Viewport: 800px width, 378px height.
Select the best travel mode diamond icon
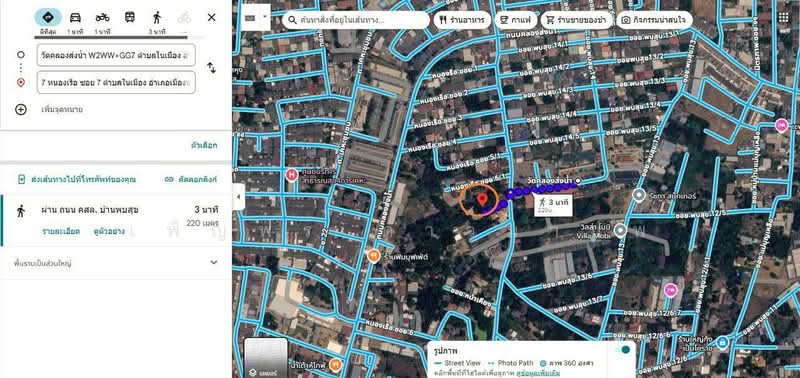pyautogui.click(x=48, y=17)
